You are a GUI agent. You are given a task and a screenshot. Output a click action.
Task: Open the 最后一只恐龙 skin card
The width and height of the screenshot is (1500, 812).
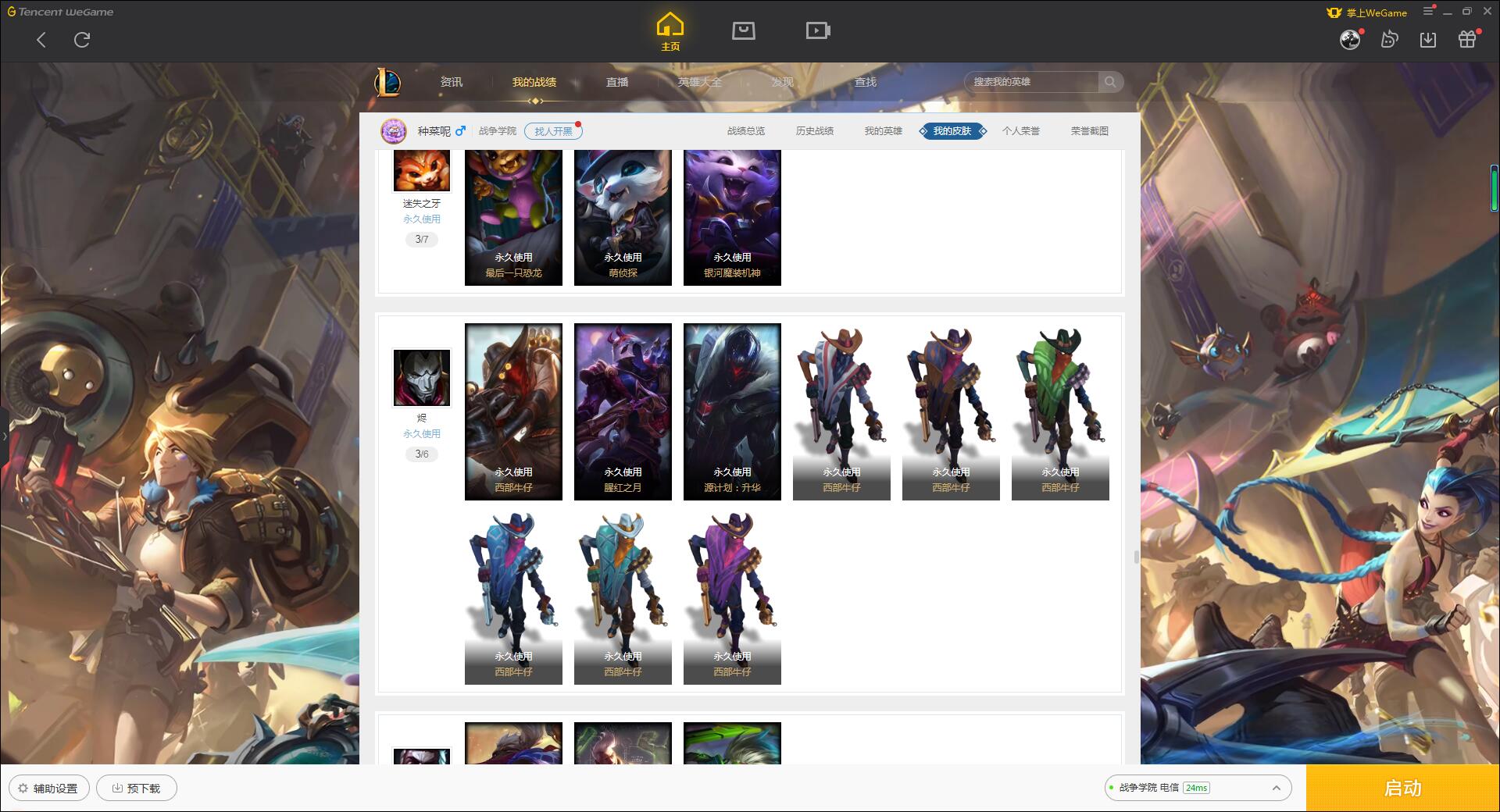coord(513,217)
